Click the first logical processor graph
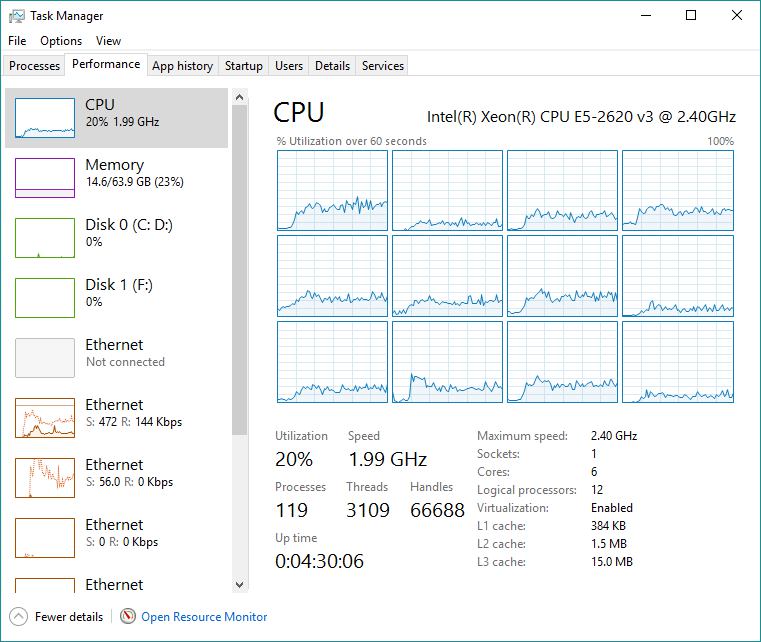This screenshot has height=642, width=761. pos(332,190)
